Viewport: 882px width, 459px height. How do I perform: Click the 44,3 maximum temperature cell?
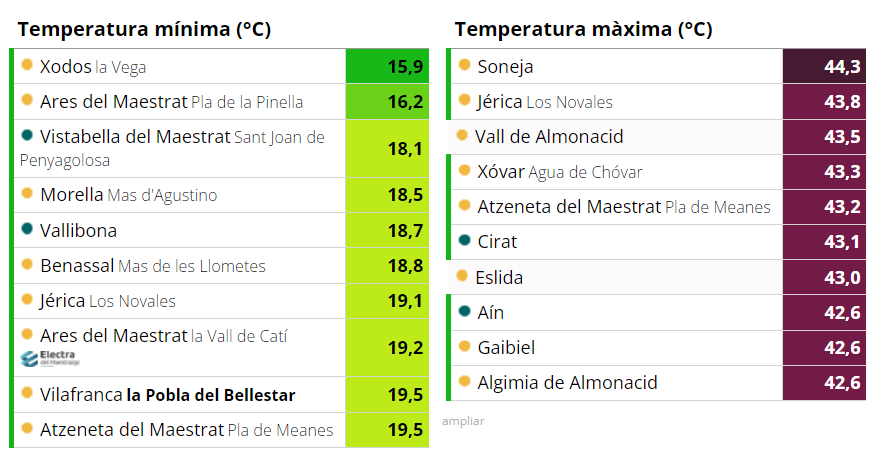click(x=823, y=67)
